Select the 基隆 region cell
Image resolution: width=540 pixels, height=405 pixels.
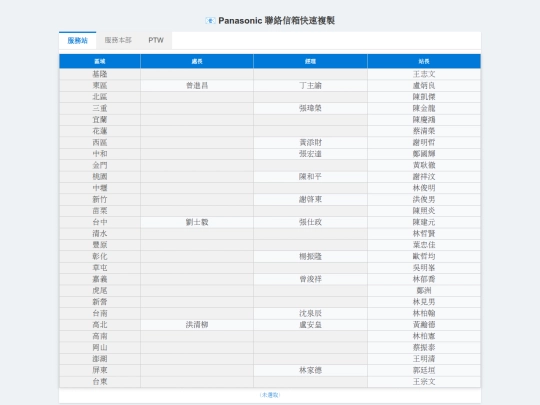[100, 74]
